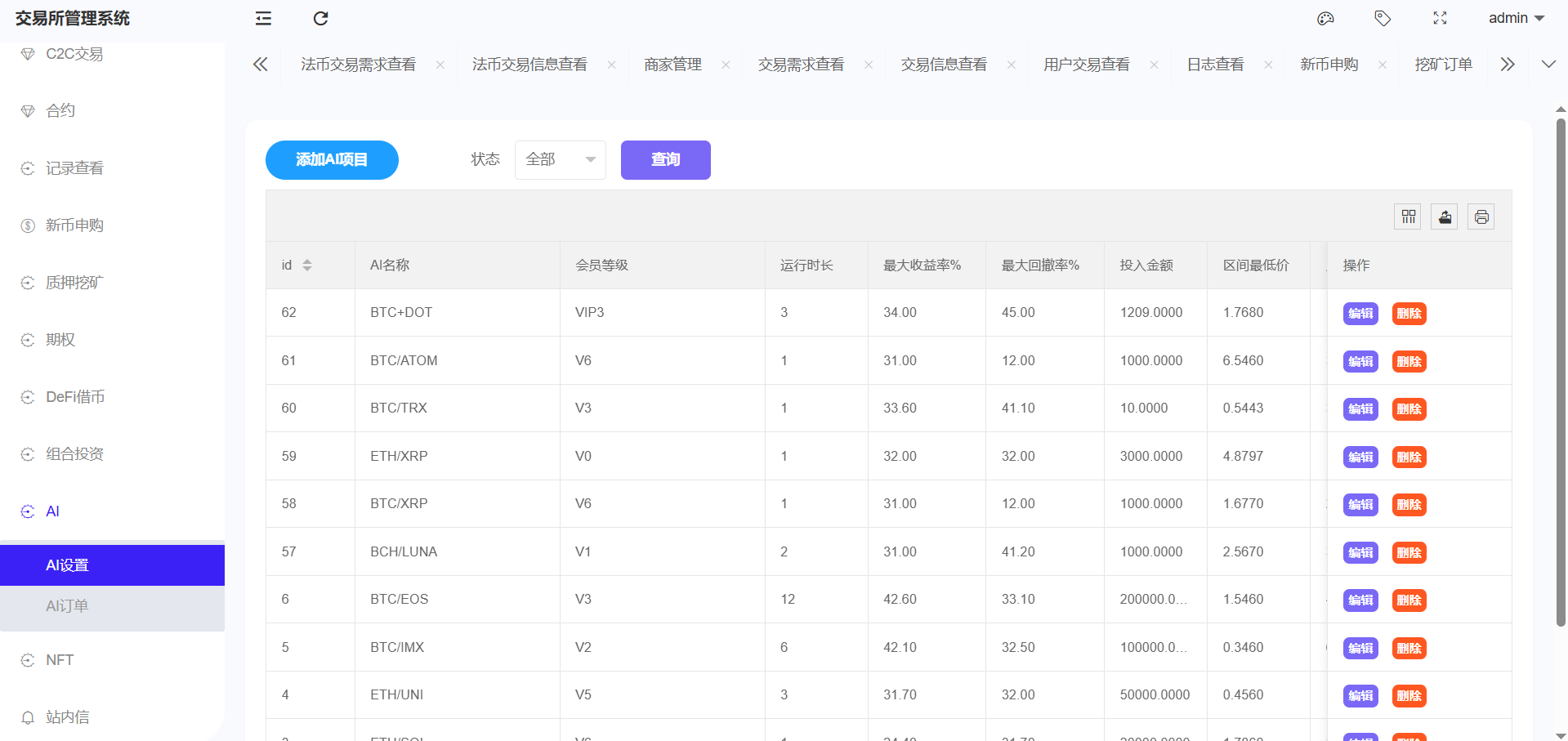The height and width of the screenshot is (741, 1568).
Task: Open the theme palette icon
Action: coord(1325,18)
